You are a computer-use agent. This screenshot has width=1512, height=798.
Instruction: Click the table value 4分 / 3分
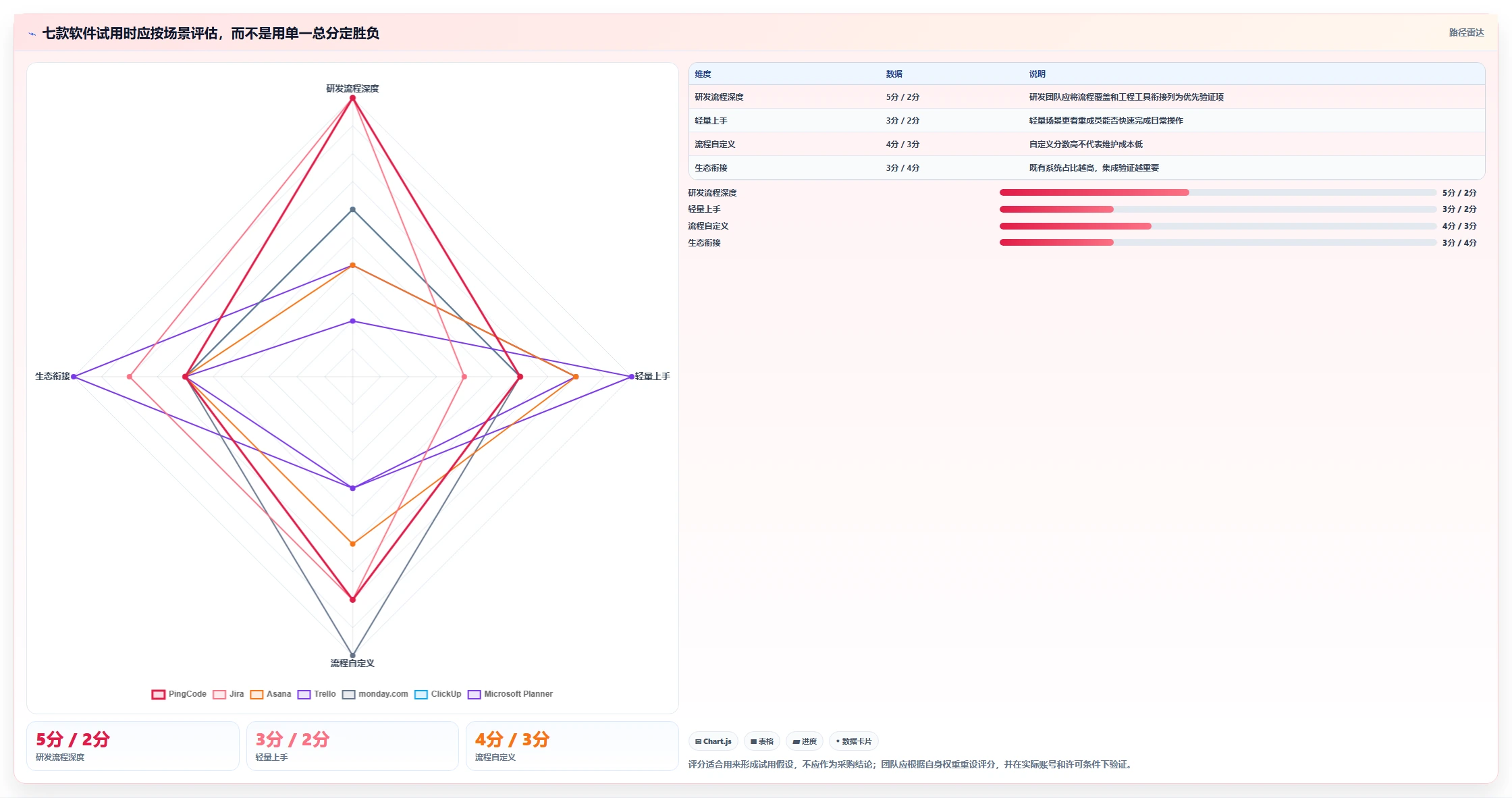(902, 144)
